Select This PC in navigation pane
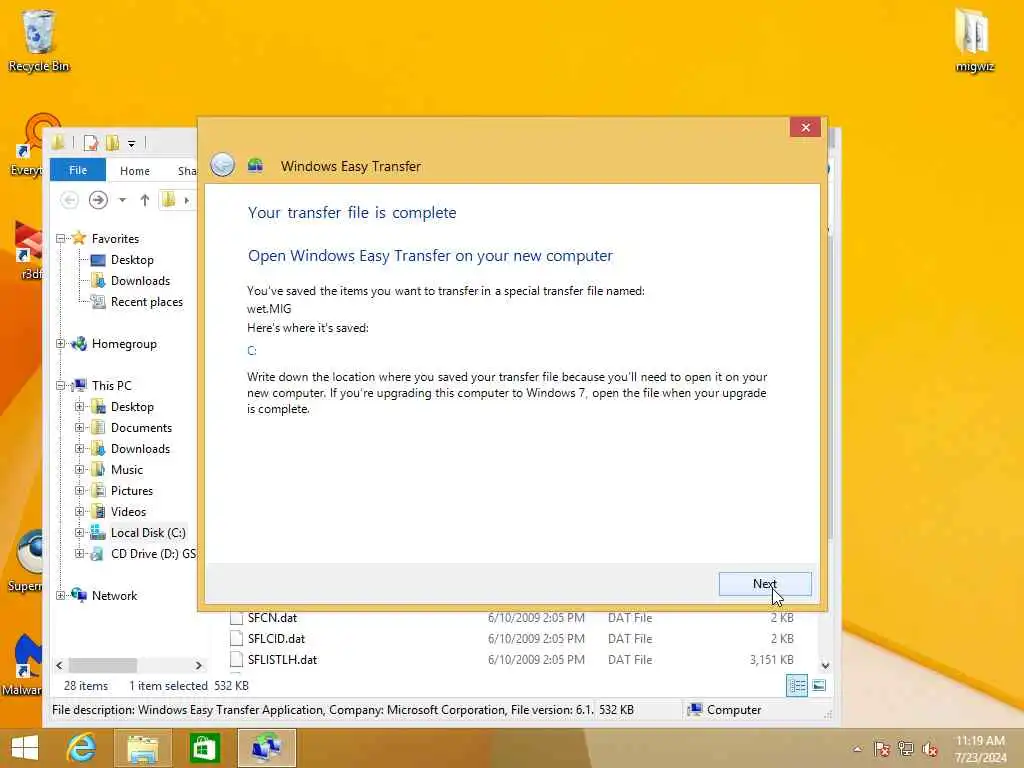The width and height of the screenshot is (1024, 768). tap(111, 385)
